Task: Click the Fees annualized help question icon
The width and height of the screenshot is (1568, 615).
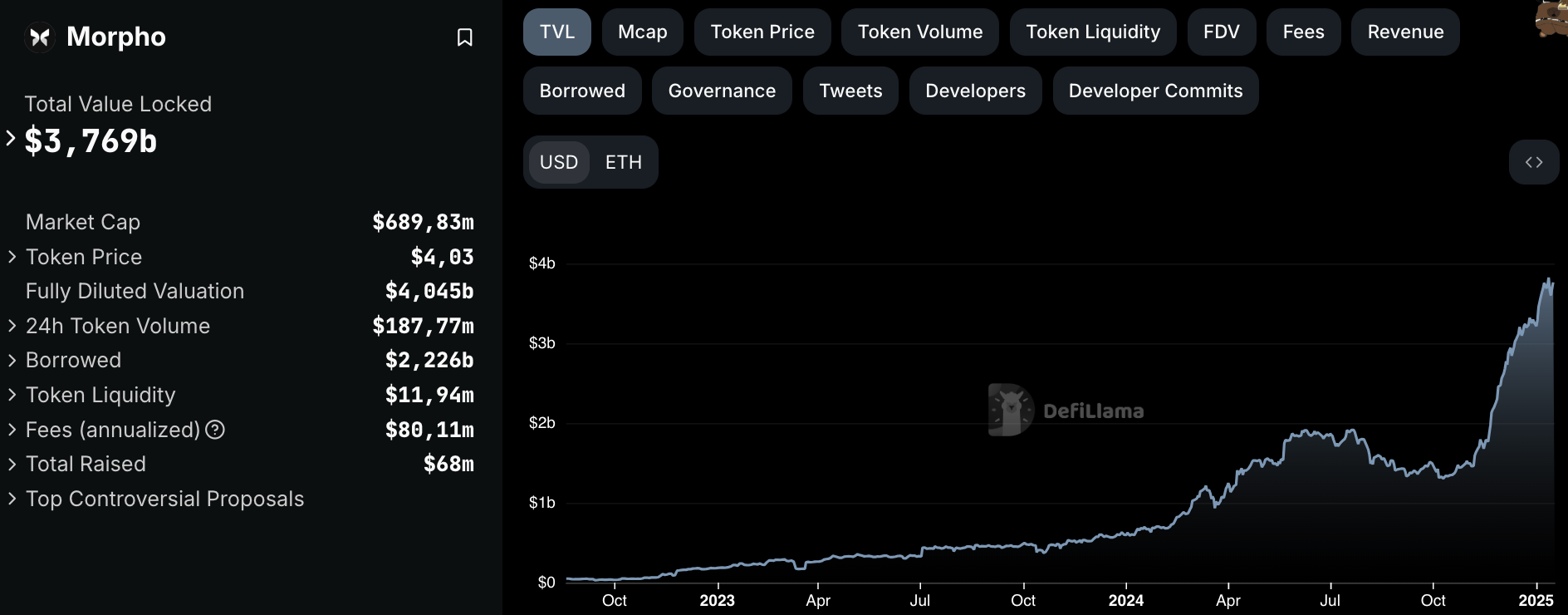Action: (x=215, y=430)
